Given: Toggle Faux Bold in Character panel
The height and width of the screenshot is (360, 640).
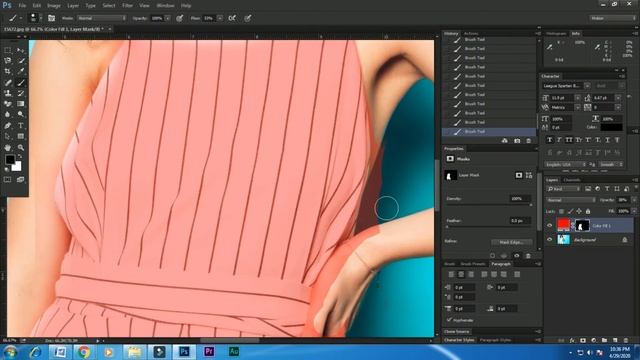Looking at the screenshot, I should point(550,140).
